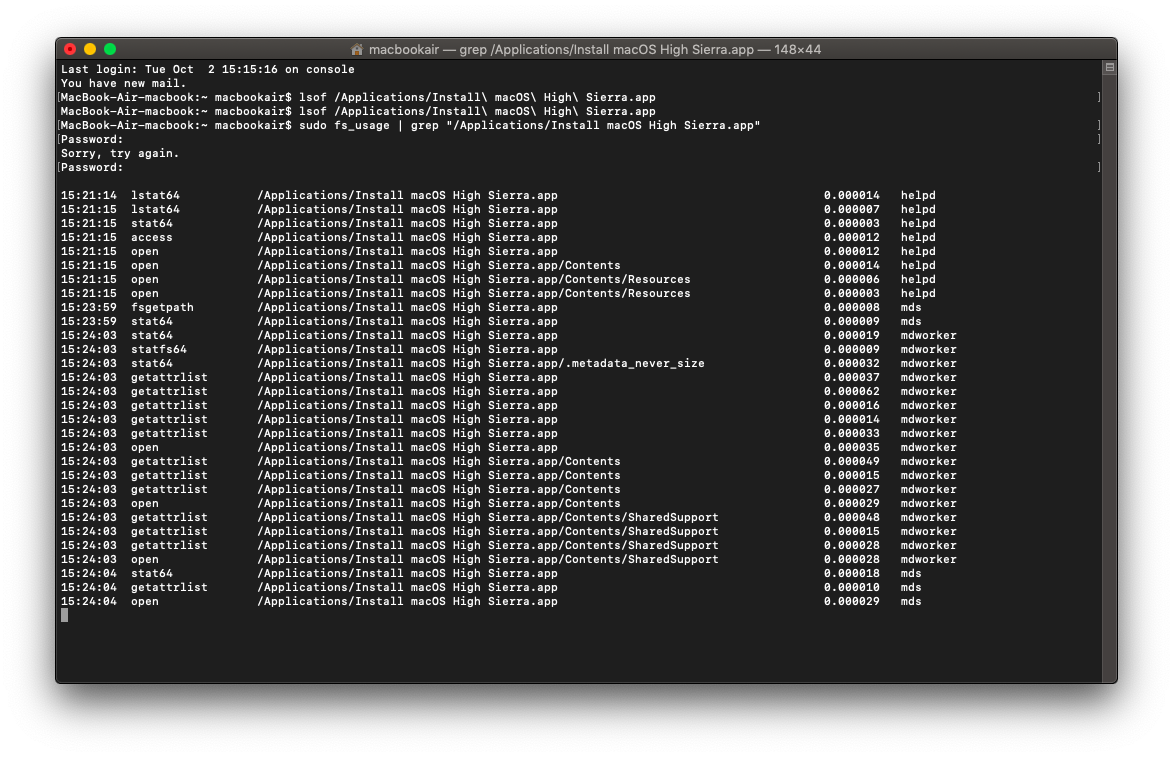Click the 'access' syscall entry

point(152,237)
